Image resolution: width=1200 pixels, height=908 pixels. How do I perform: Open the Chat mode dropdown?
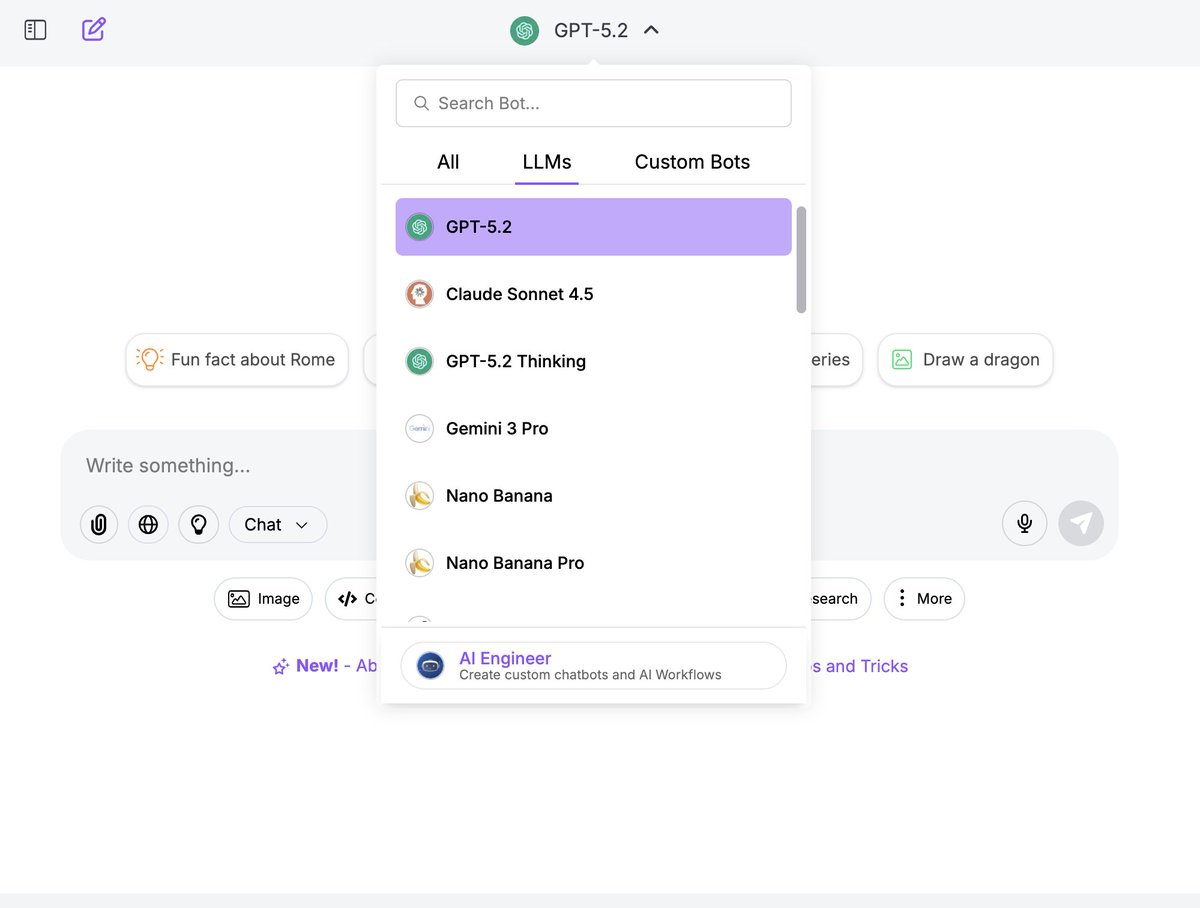(x=278, y=524)
